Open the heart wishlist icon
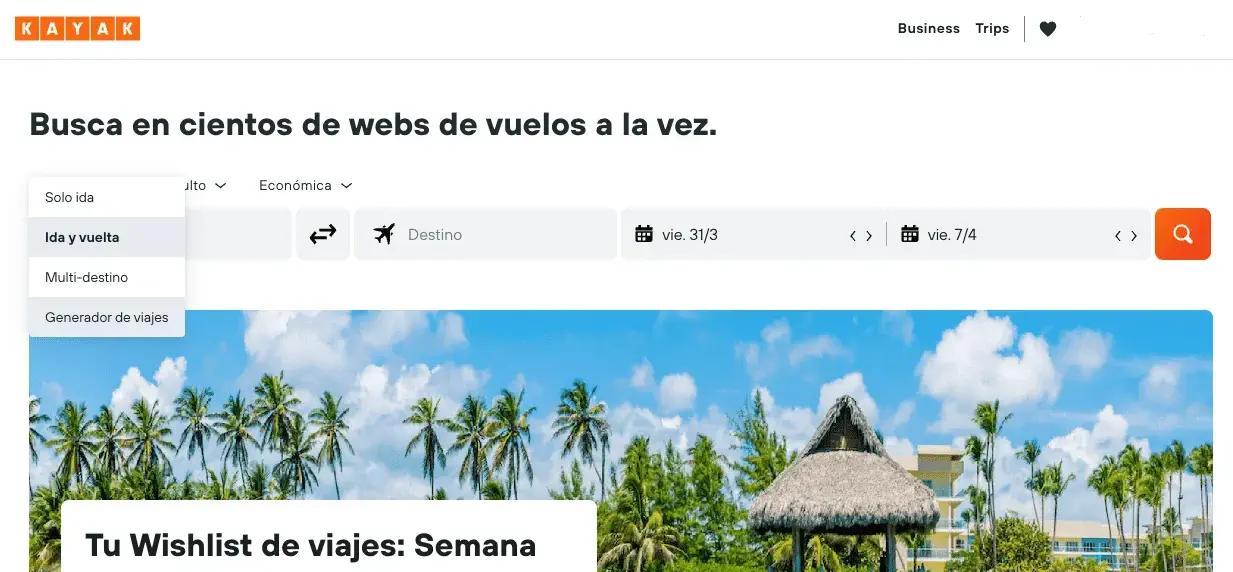 pos(1047,29)
